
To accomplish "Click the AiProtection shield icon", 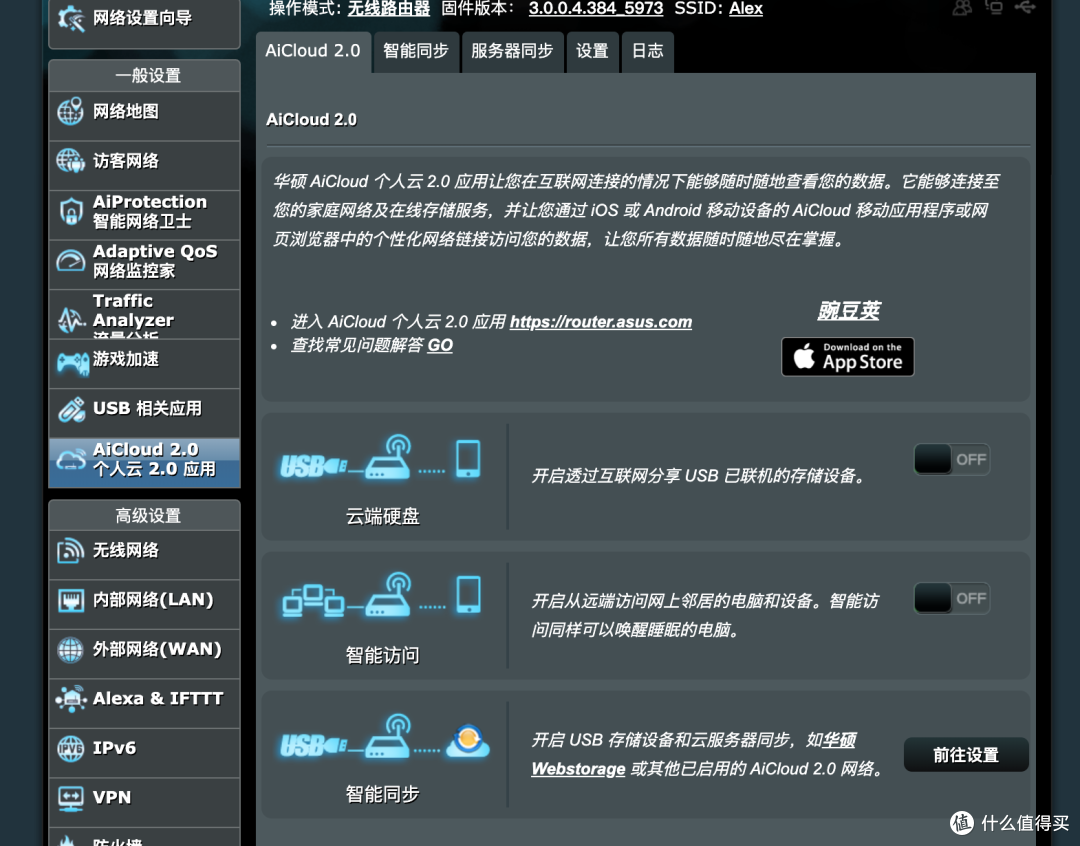I will 70,212.
